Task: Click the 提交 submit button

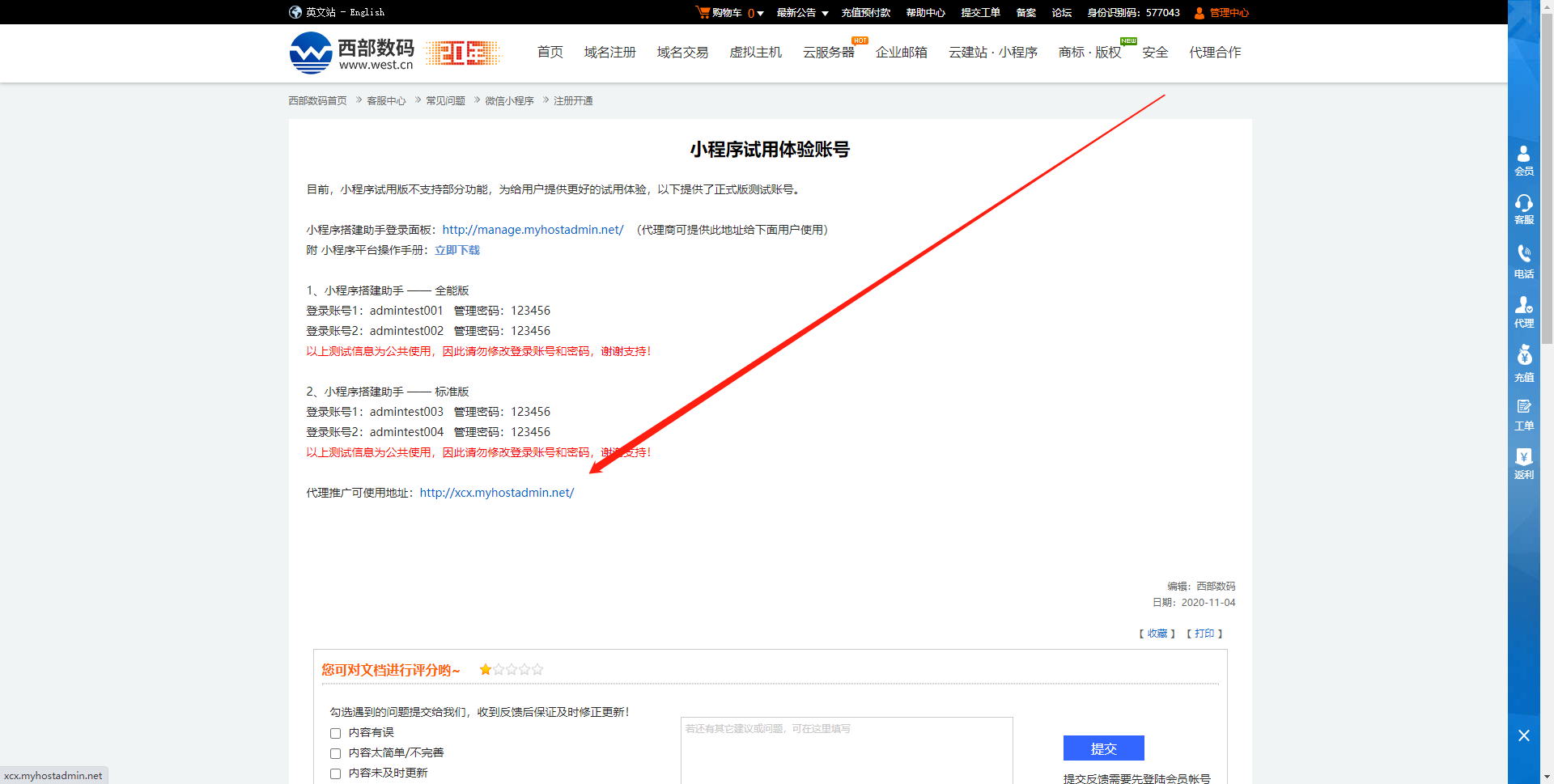Action: coord(1103,748)
